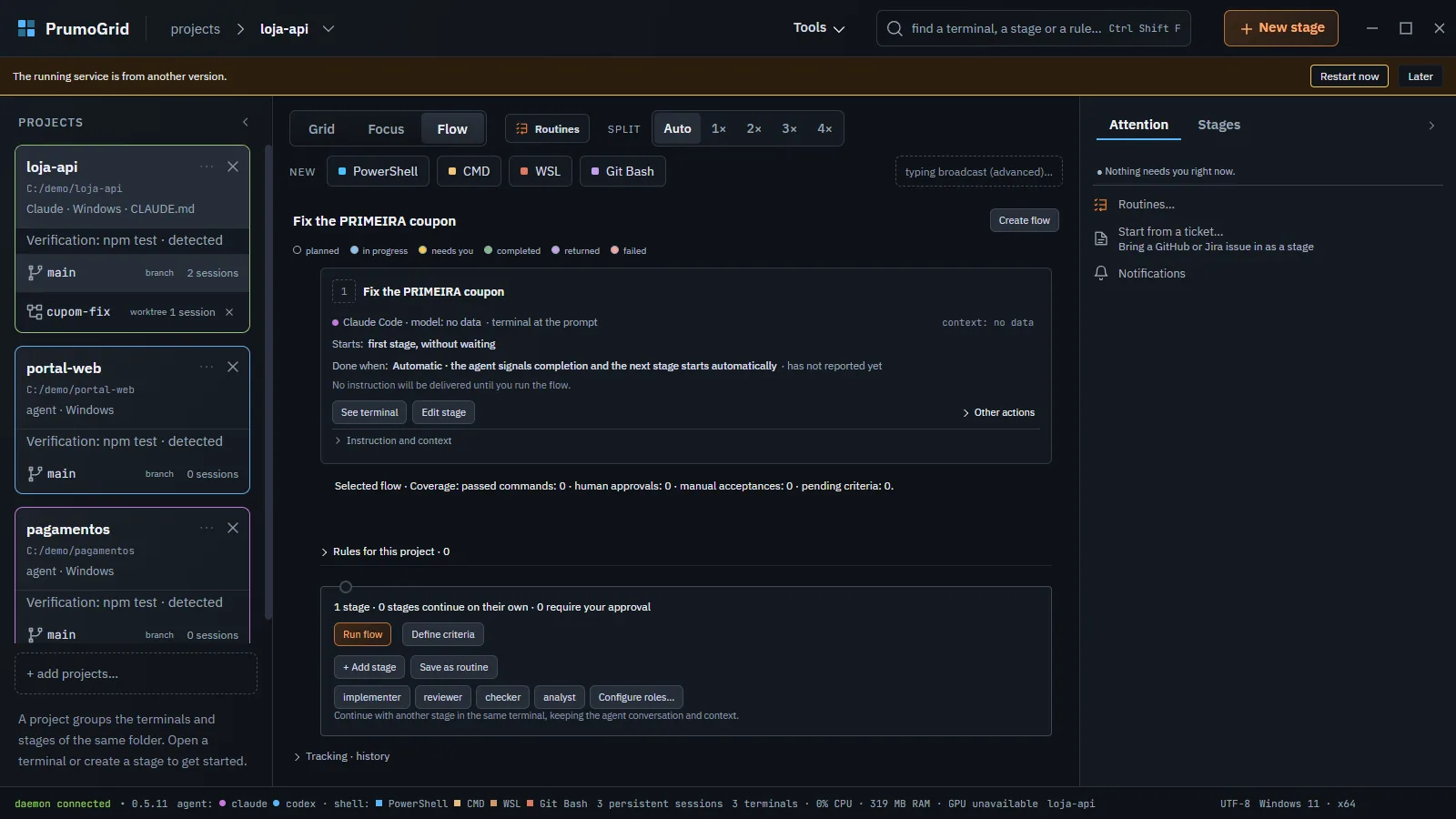Switch to Grid view mode
1456x819 pixels.
tap(321, 129)
